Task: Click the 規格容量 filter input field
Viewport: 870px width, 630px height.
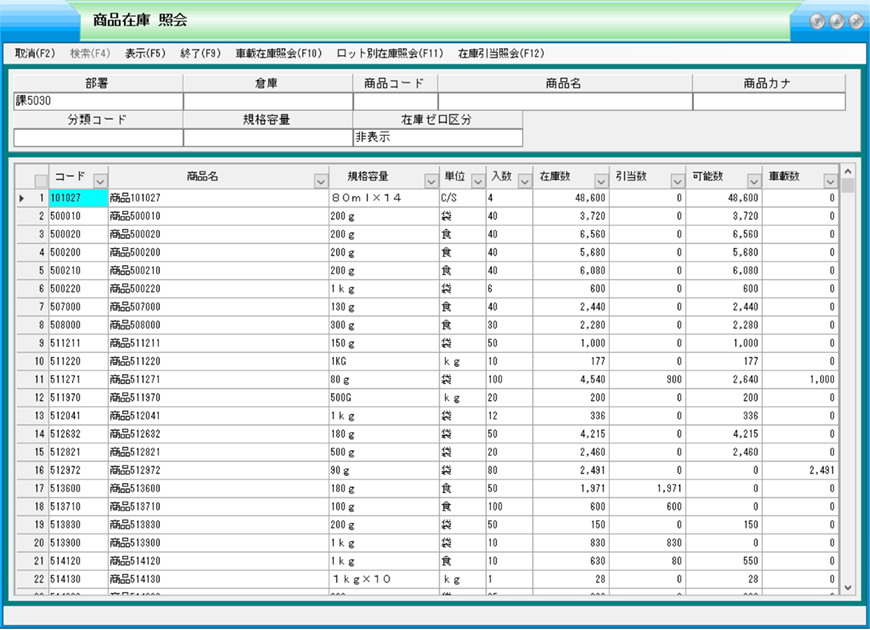Action: pyautogui.click(x=268, y=138)
